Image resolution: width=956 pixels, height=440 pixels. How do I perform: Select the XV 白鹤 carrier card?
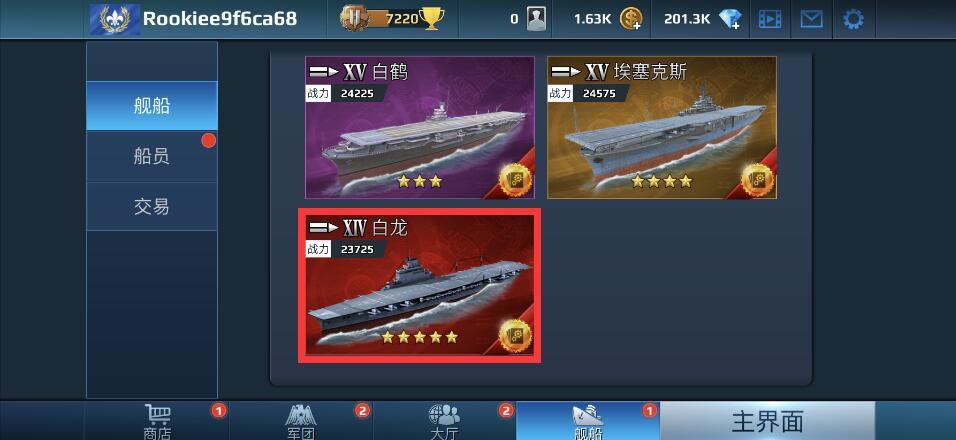pyautogui.click(x=420, y=127)
